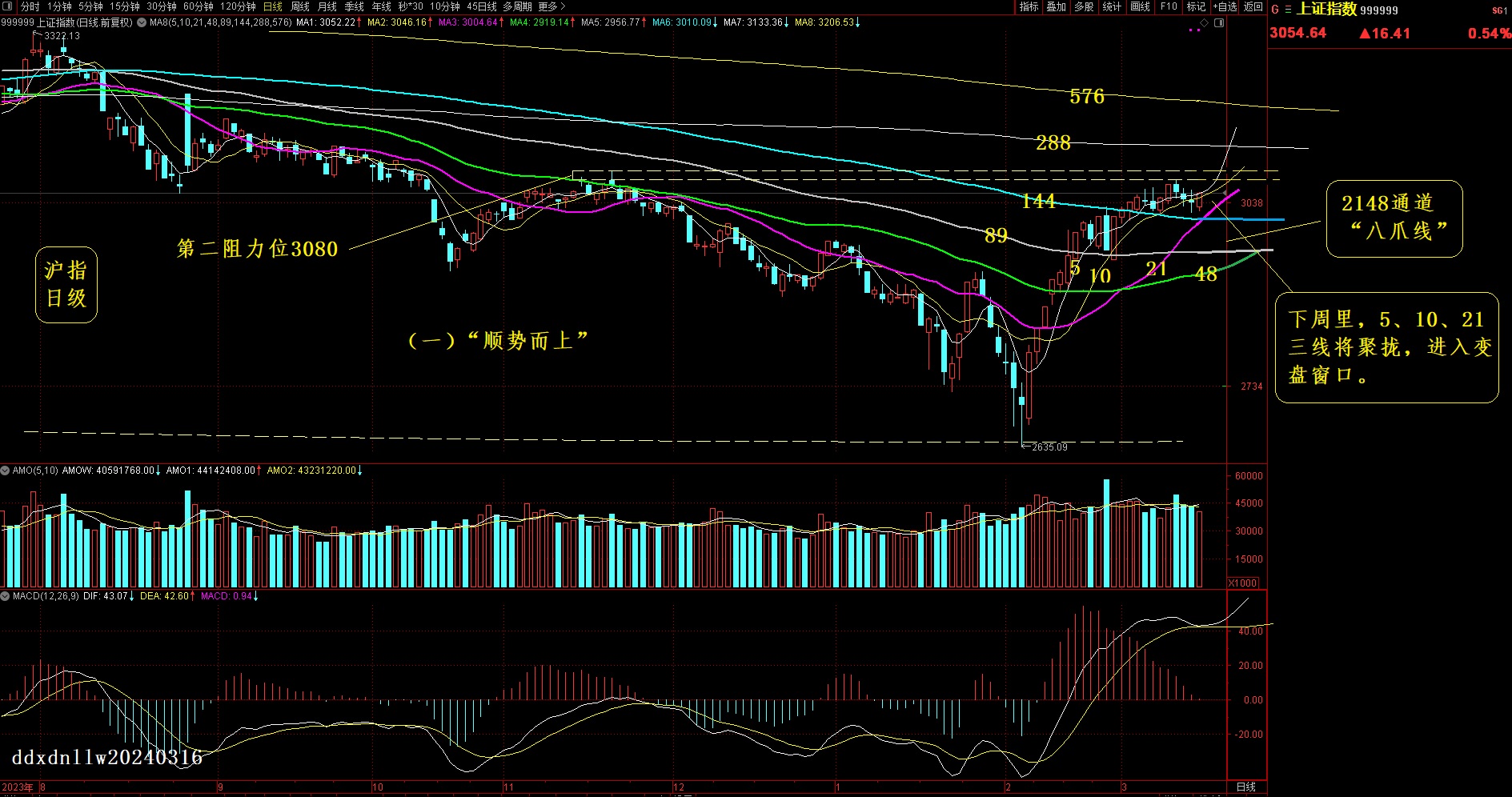
Task: Click the 2635.09 low price marker
Action: click(1049, 447)
